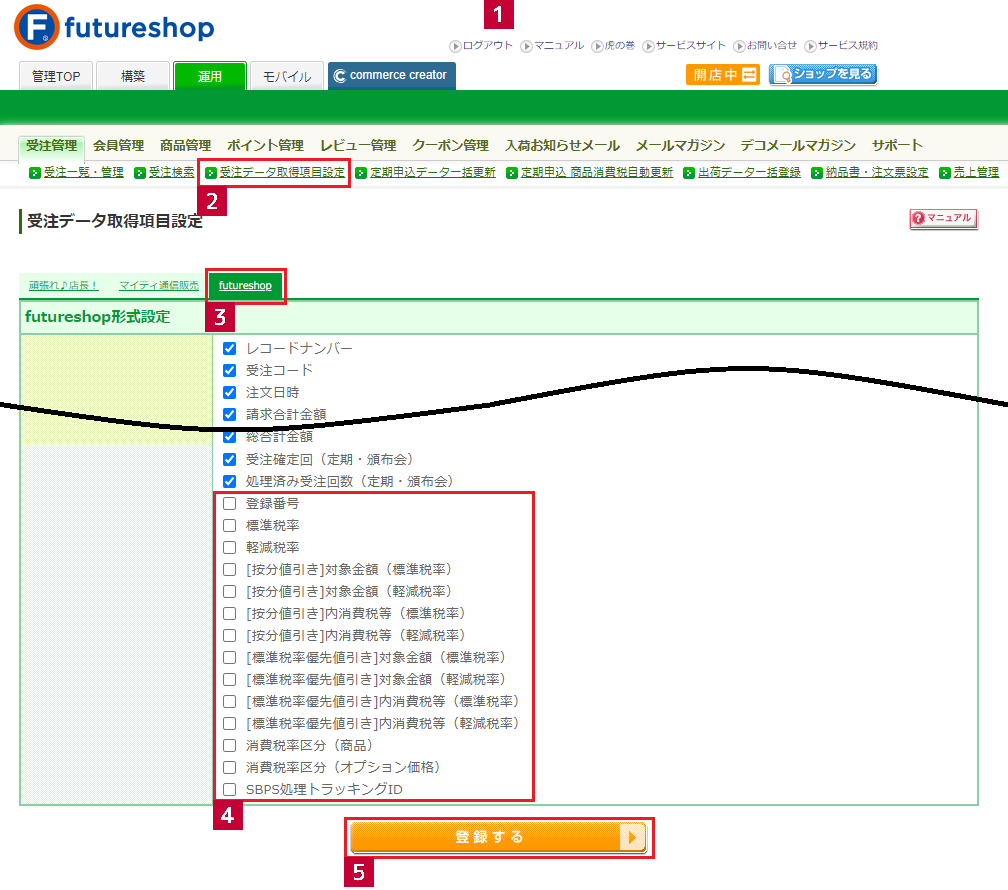Screen dimensions: 1008x890
Task: Open 定期申込 商品消費税自動更新 link
Action: tap(597, 172)
